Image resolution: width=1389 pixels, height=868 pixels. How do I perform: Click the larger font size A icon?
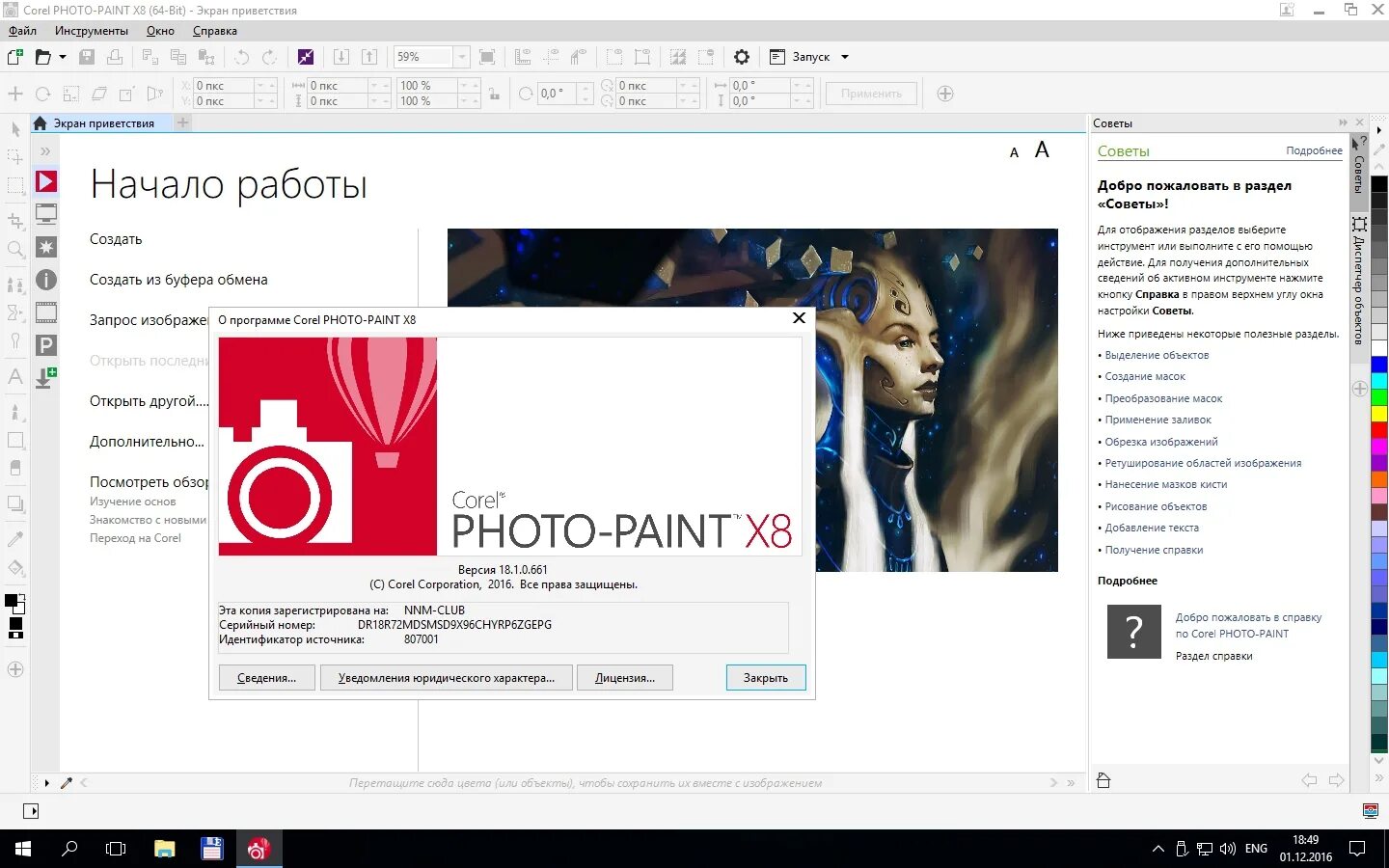coord(1042,149)
